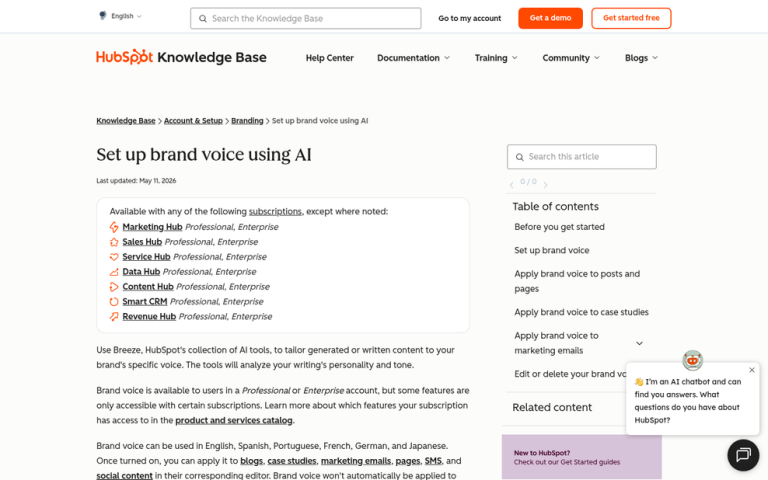Click the Knowledge Base search magnifier icon

pos(202,19)
